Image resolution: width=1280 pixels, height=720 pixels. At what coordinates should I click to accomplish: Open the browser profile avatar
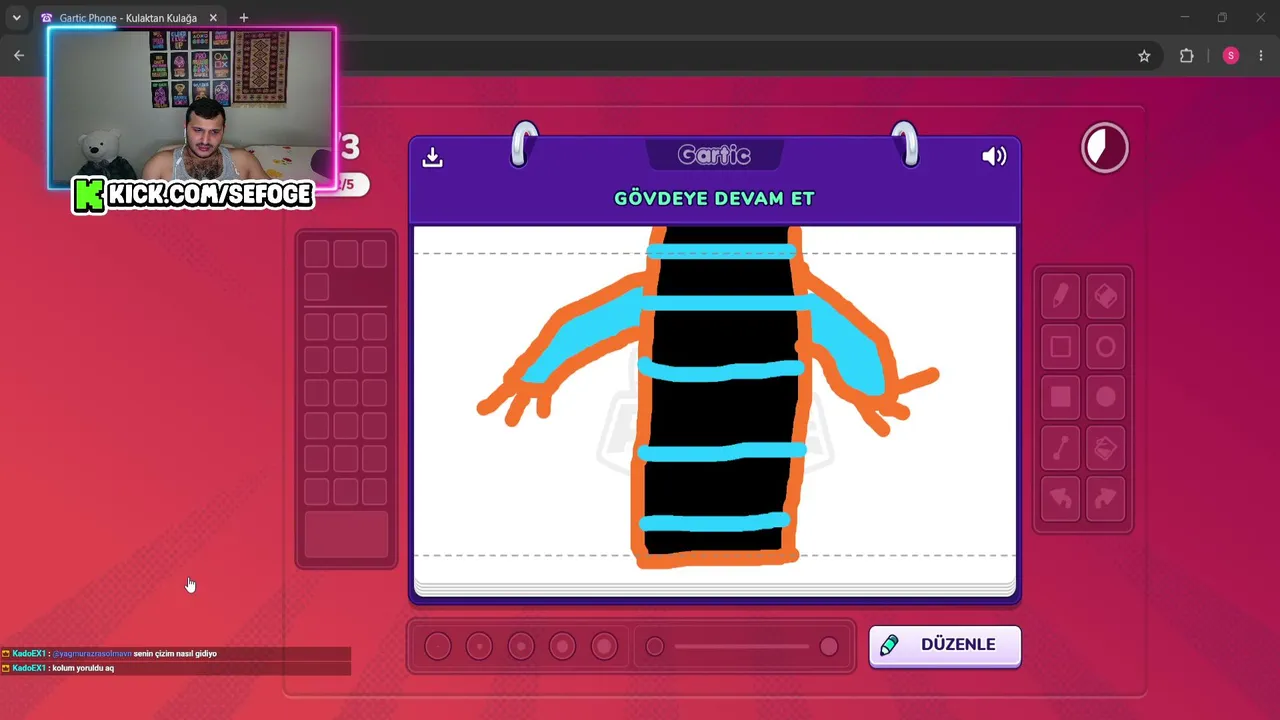(1231, 56)
